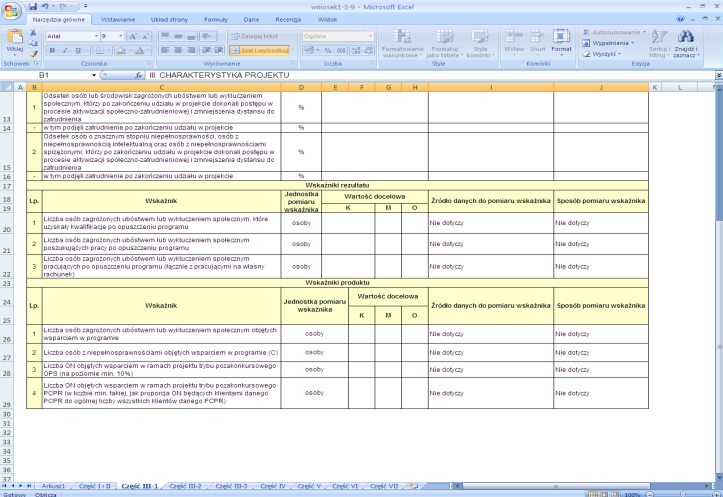
Task: Click the Insert Function fx icon
Action: [138, 75]
